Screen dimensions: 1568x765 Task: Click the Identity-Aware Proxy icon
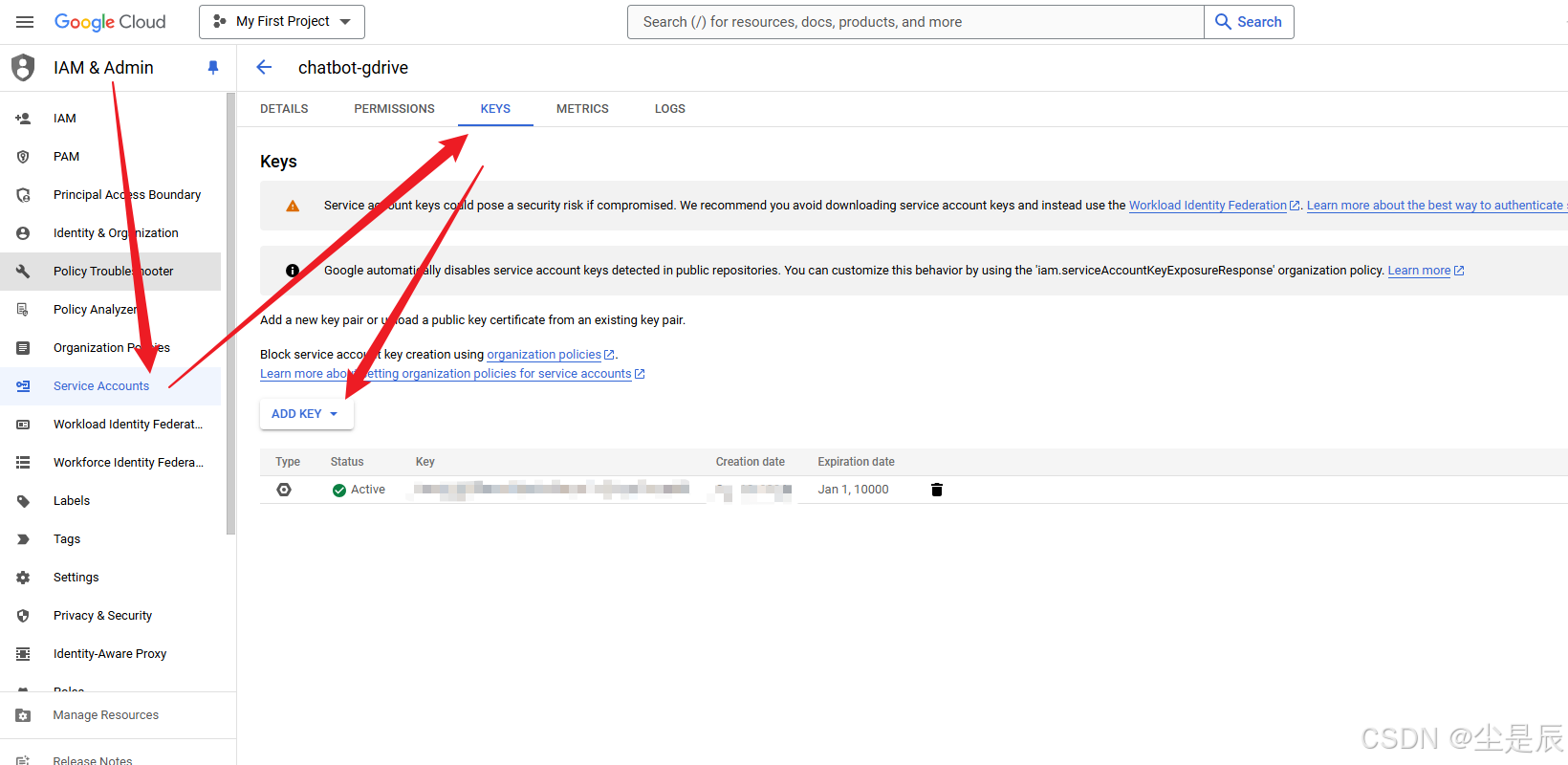(23, 654)
